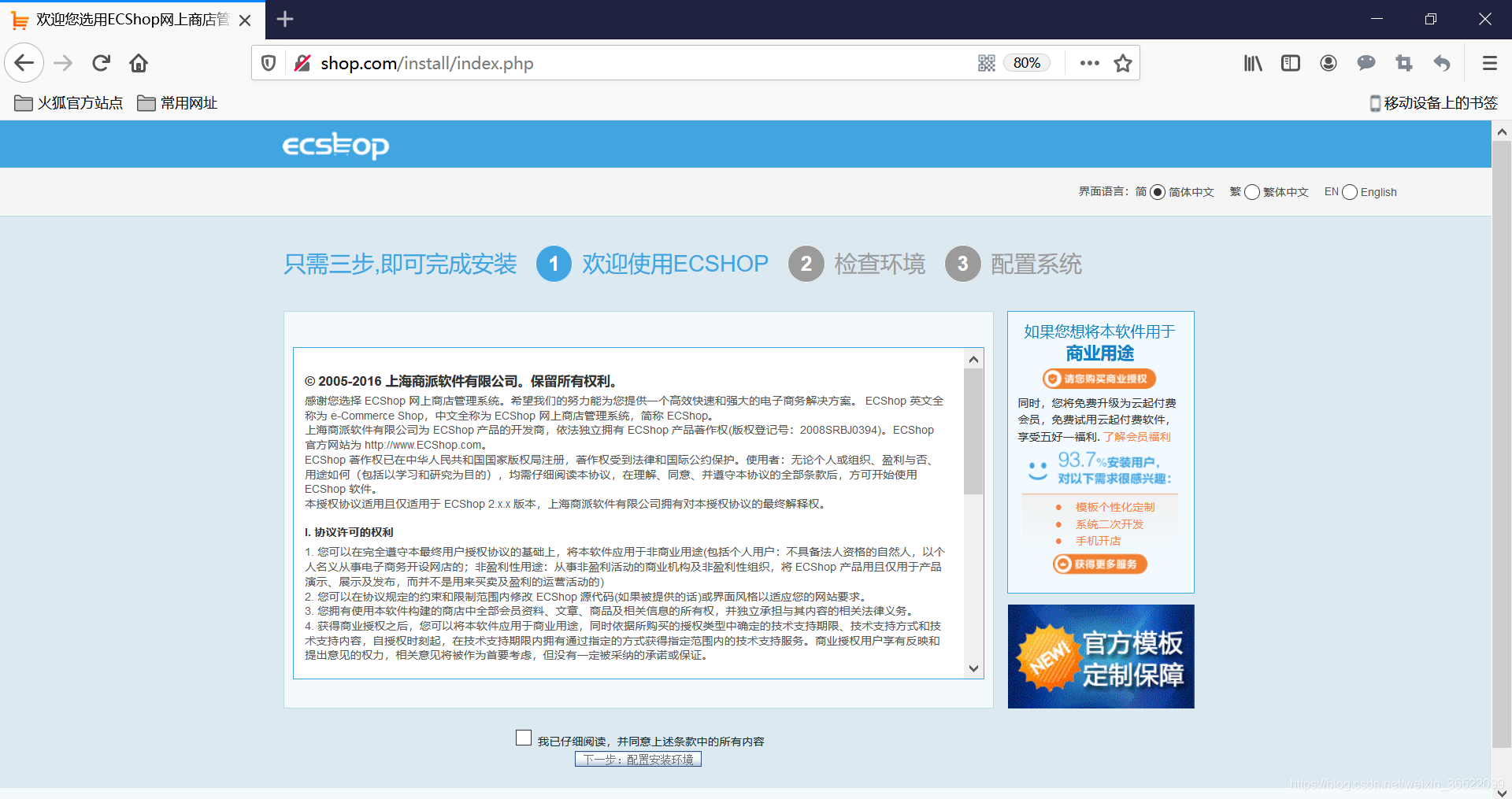Click the license agreement scroll down arrow

click(974, 668)
